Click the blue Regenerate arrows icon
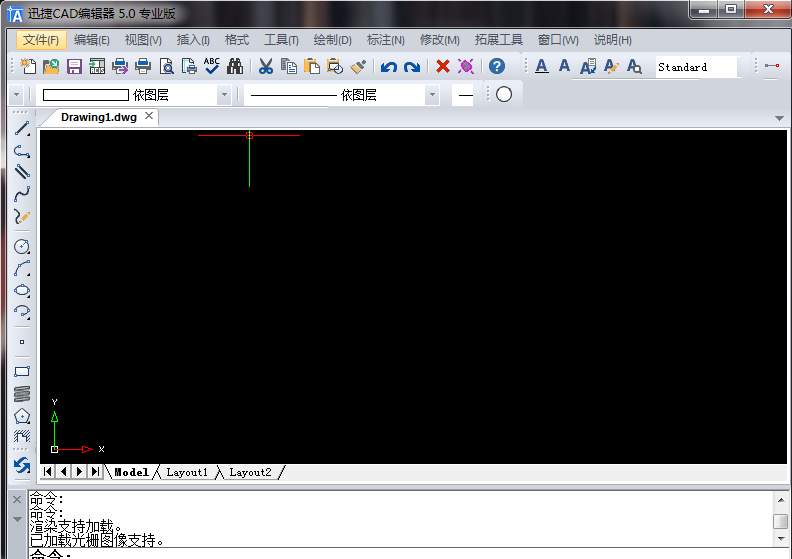792x559 pixels. [22, 465]
